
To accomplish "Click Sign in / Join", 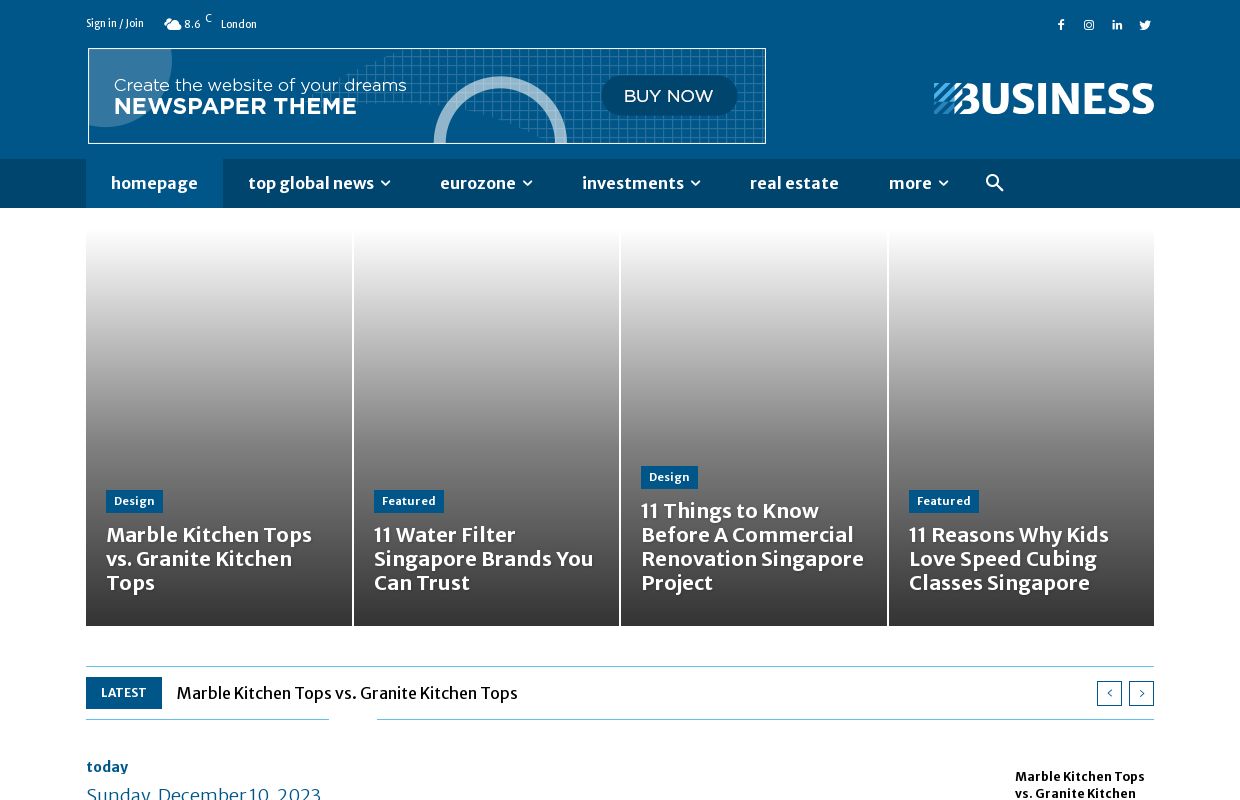I will point(114,23).
